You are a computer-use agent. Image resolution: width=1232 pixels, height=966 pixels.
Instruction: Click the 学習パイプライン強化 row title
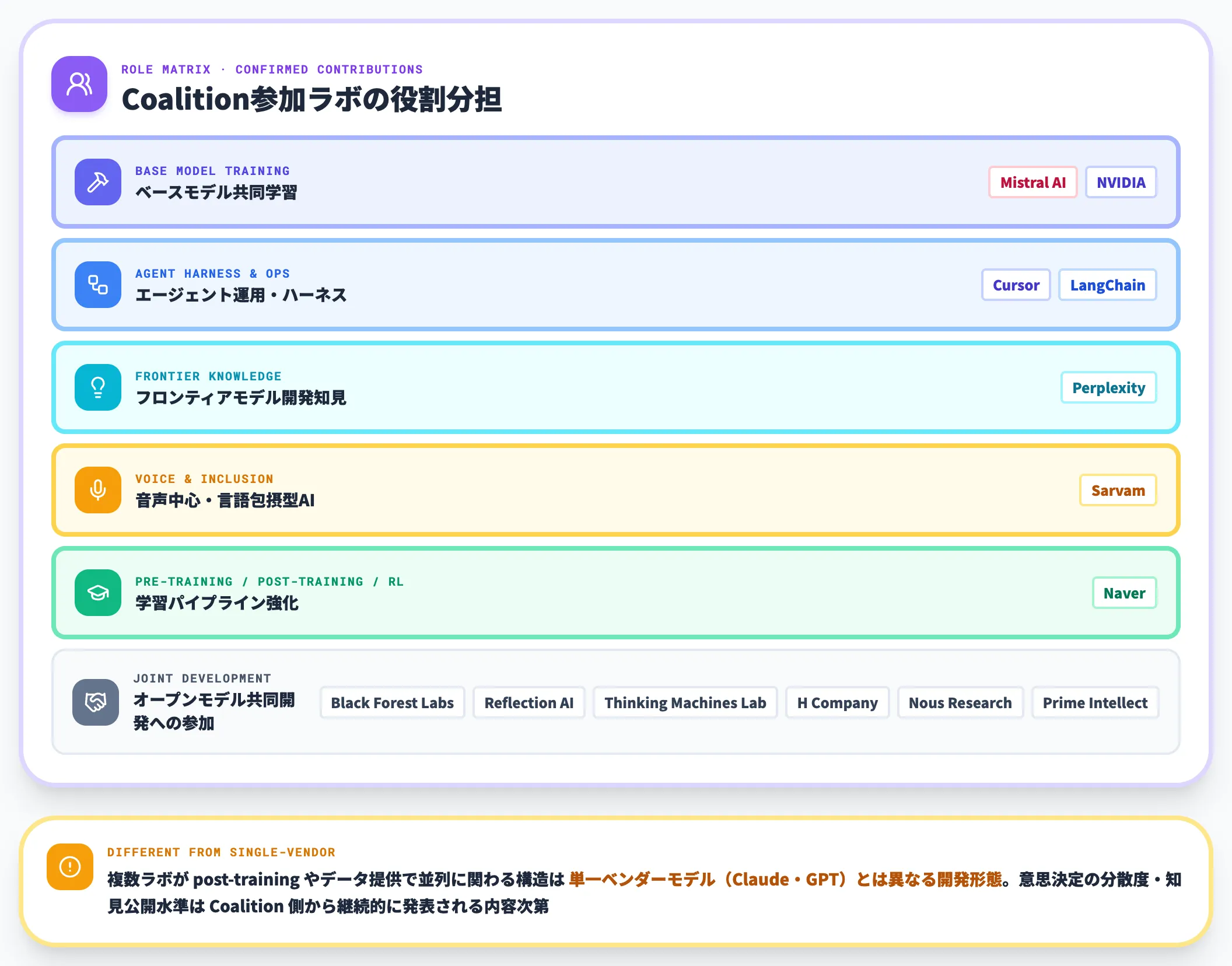click(217, 603)
